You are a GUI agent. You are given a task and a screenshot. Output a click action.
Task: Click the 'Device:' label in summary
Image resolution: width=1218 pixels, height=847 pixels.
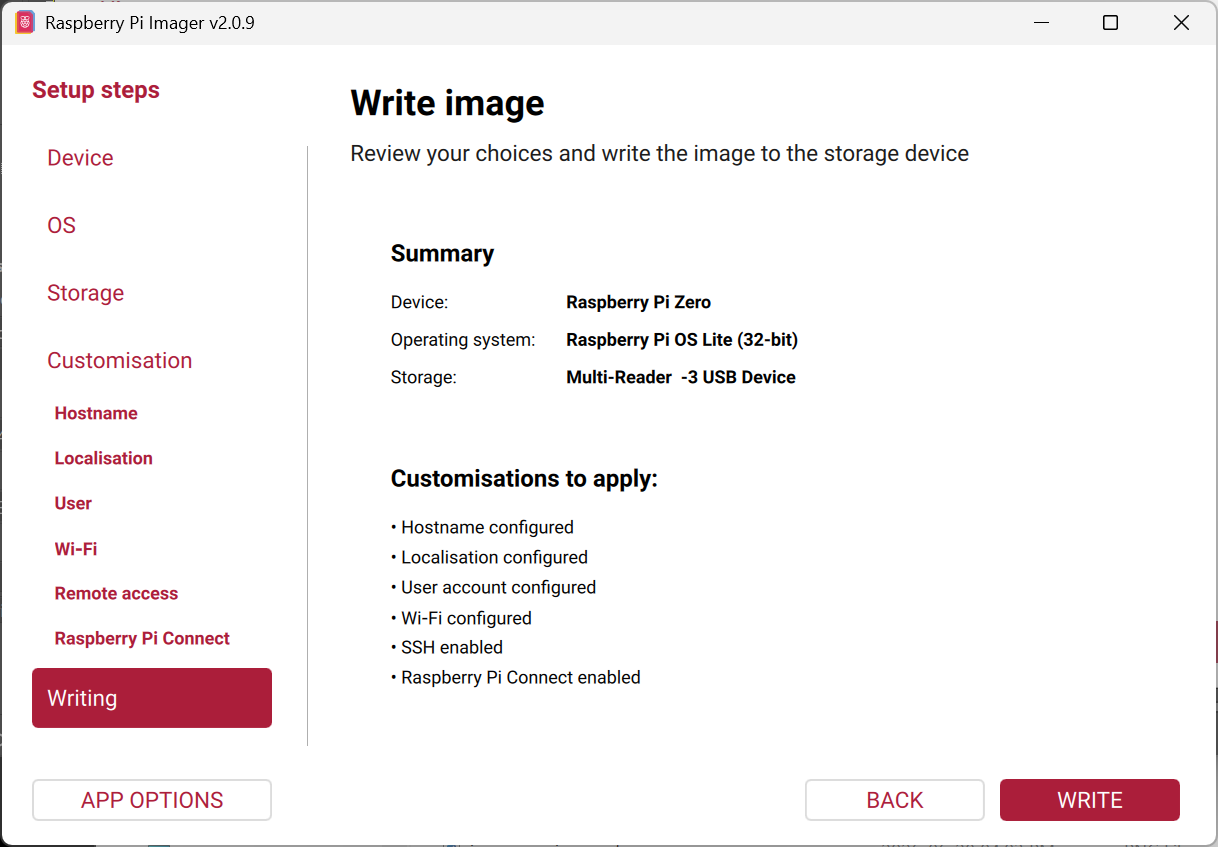click(x=419, y=302)
